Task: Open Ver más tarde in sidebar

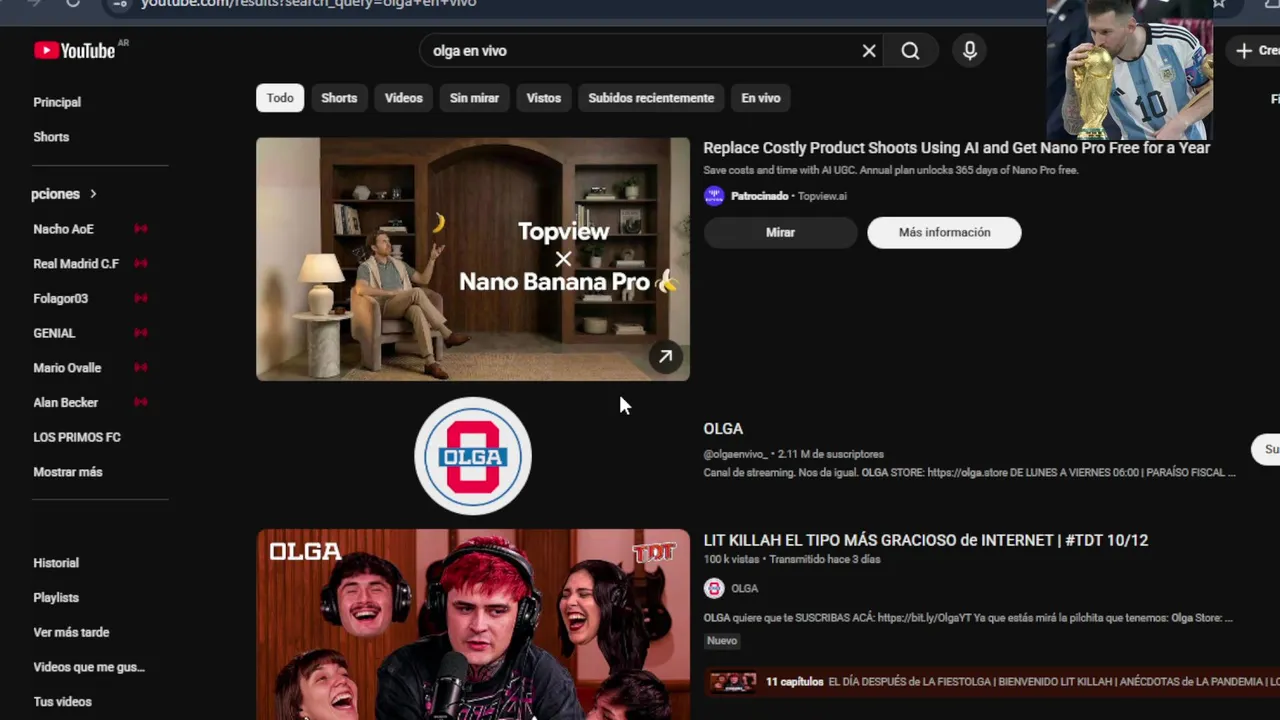Action: click(x=71, y=632)
